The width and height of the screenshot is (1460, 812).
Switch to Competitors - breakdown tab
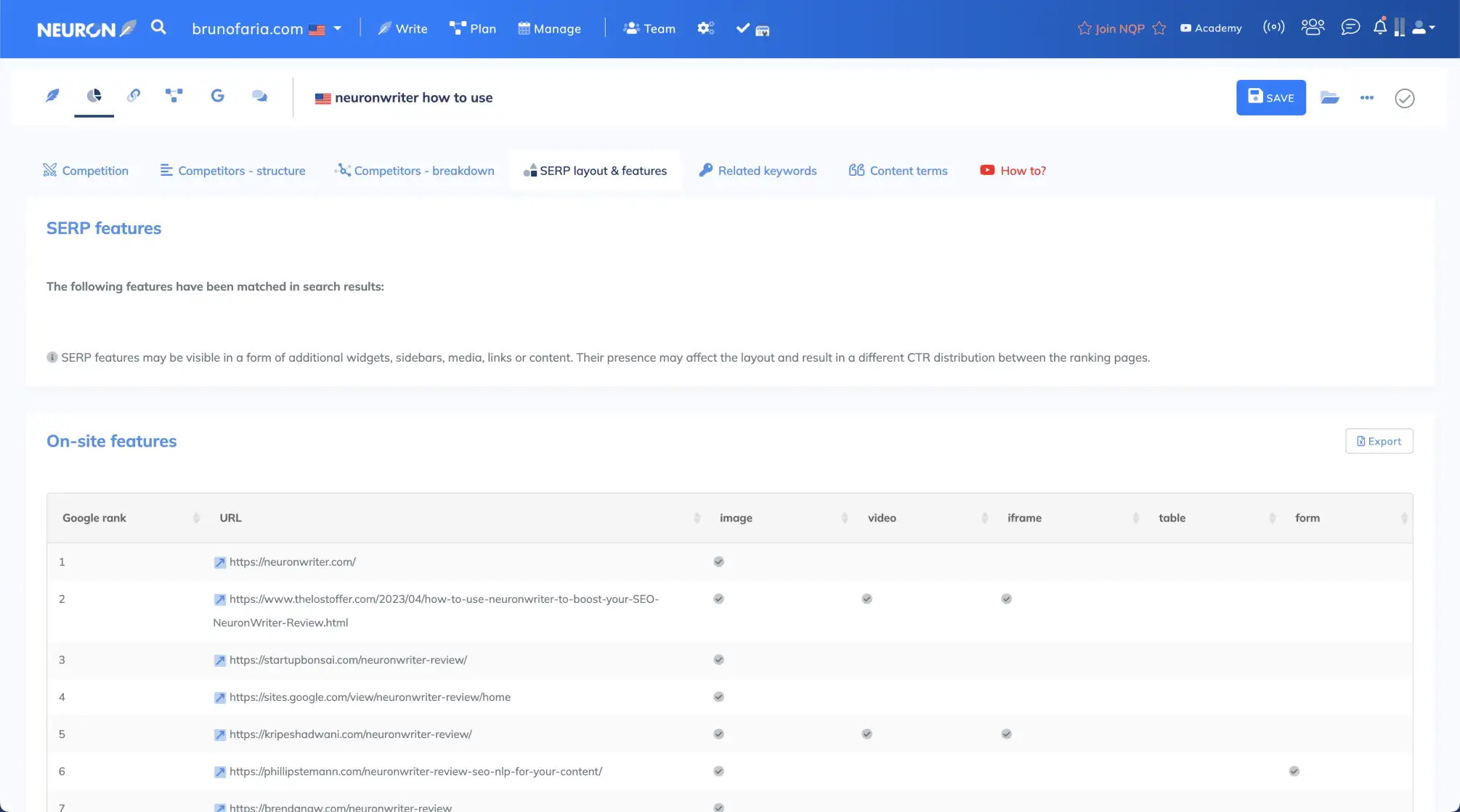point(415,171)
